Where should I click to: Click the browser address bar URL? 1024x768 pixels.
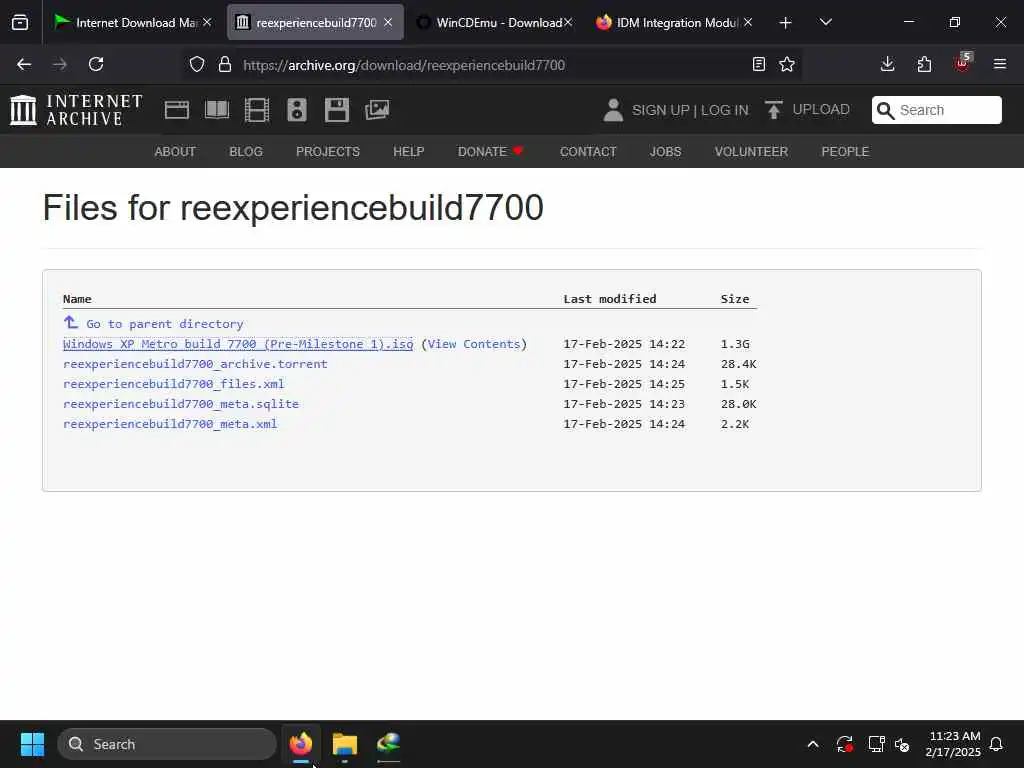(x=404, y=65)
